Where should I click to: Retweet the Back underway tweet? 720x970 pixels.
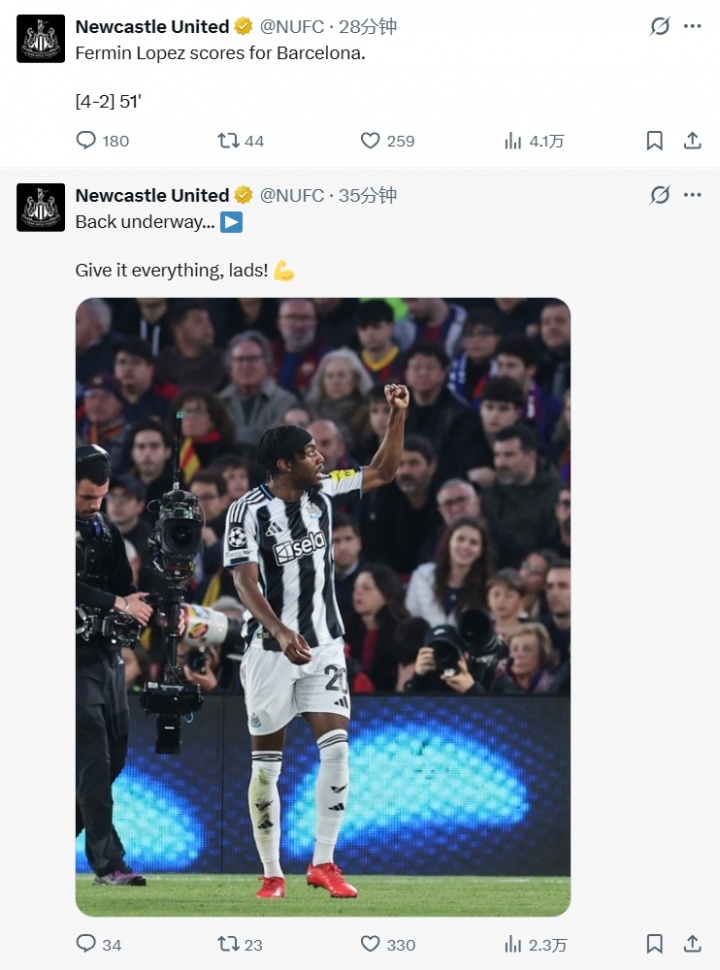click(229, 943)
